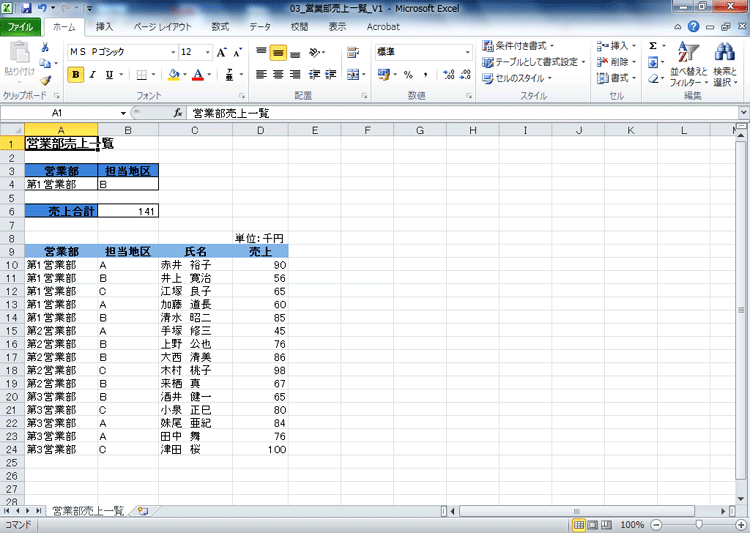Viewport: 750px width, 533px height.
Task: Open Excel Help question mark icon
Action: coord(694,27)
